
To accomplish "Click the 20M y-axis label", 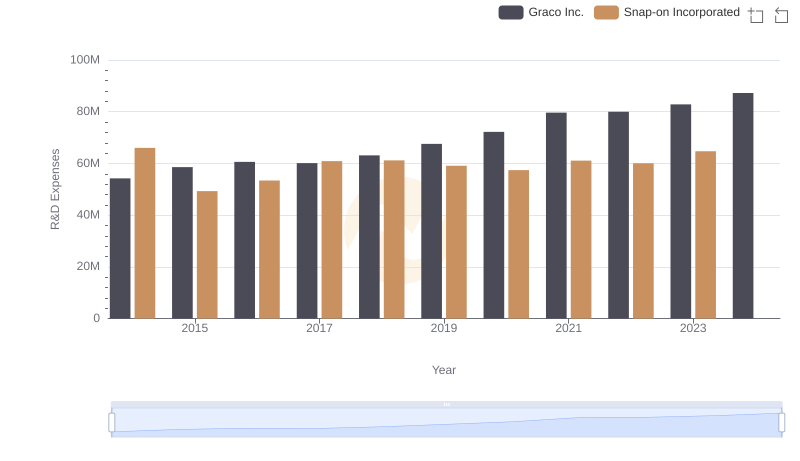I will 88,266.
